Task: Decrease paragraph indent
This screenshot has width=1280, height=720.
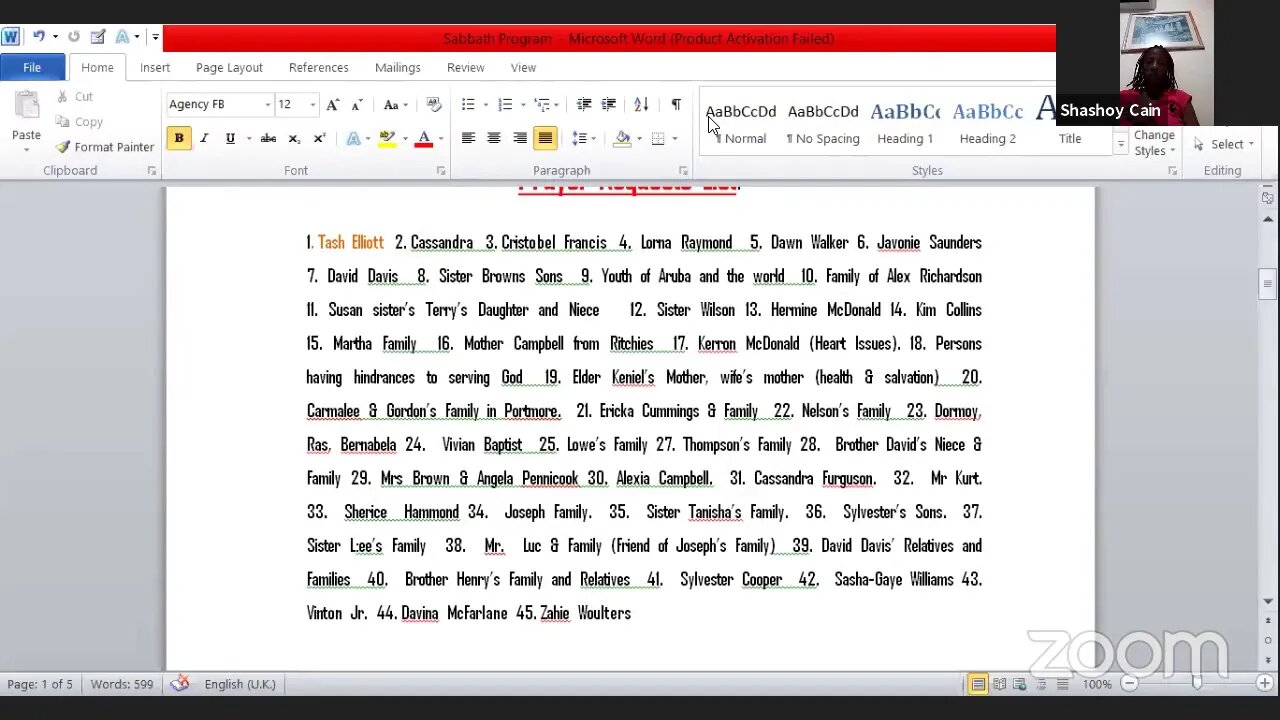Action: pos(583,104)
